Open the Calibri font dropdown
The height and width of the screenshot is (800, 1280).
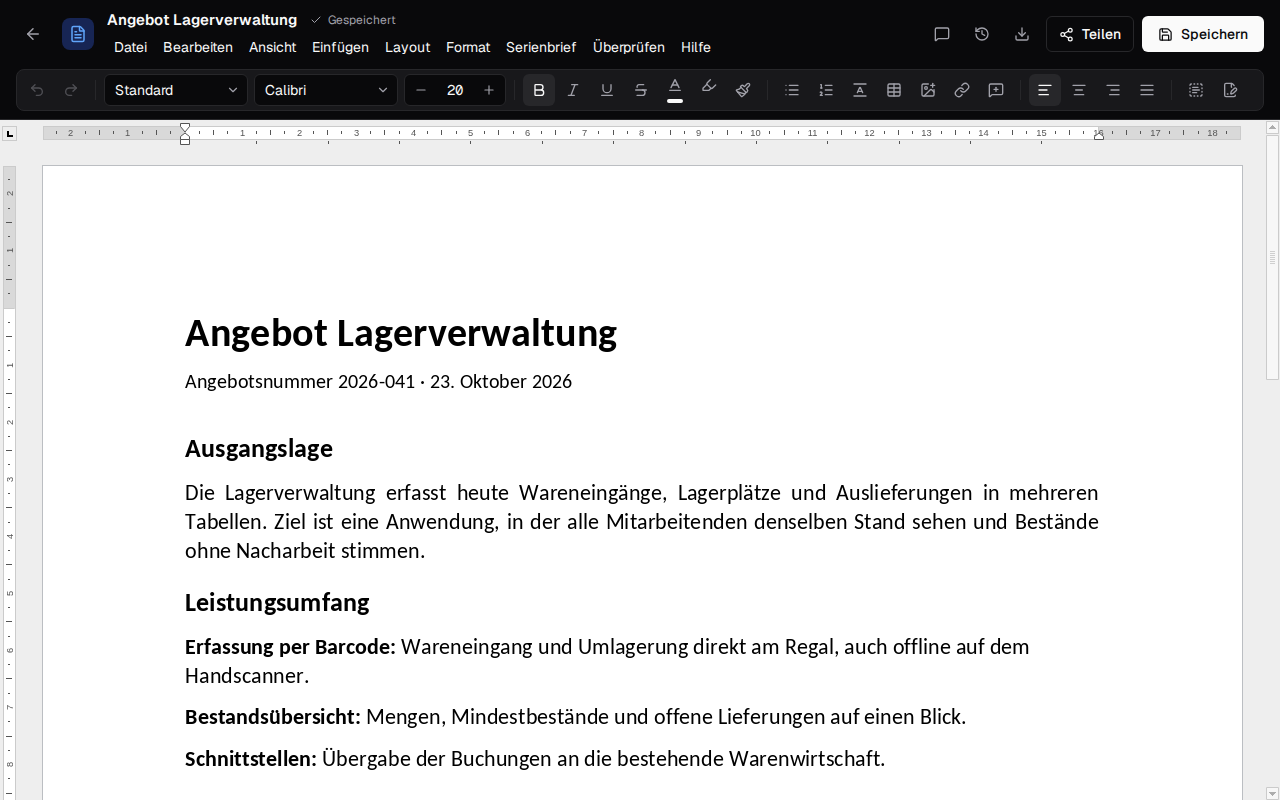[326, 90]
